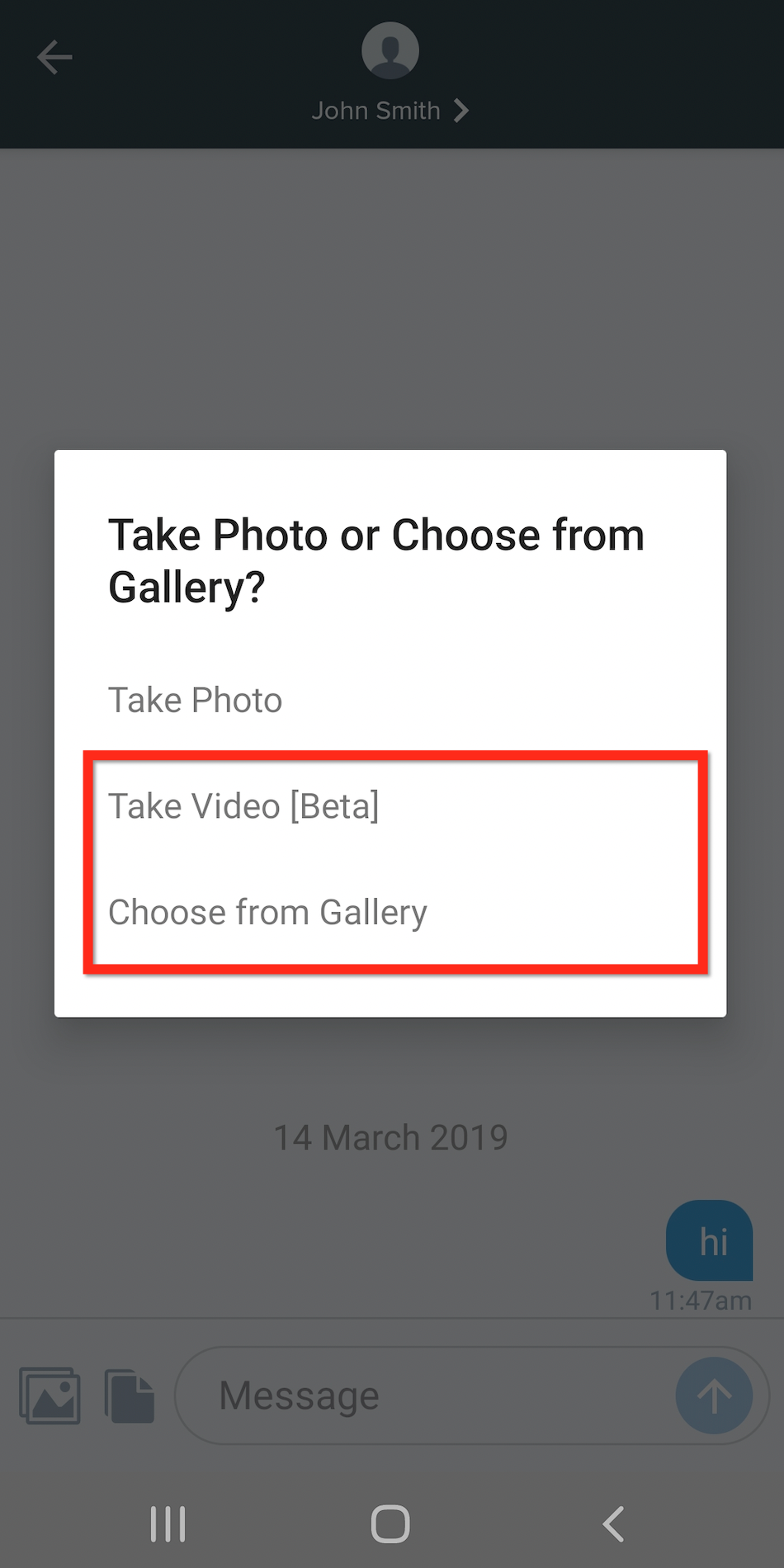
Task: Open the John Smith contact name
Action: pyautogui.click(x=375, y=111)
